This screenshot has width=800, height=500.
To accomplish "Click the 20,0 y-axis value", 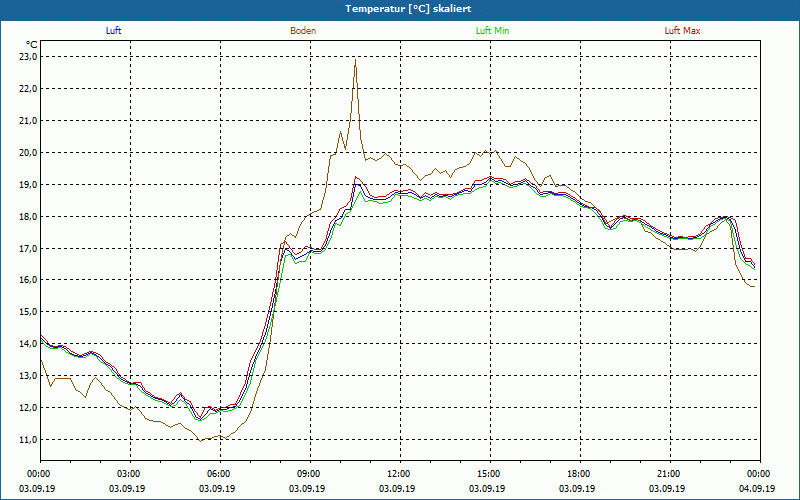I will pyautogui.click(x=29, y=153).
